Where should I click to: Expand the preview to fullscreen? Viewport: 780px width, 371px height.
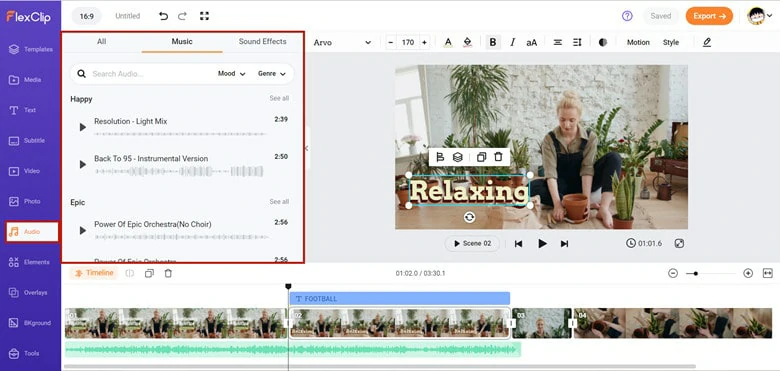680,244
